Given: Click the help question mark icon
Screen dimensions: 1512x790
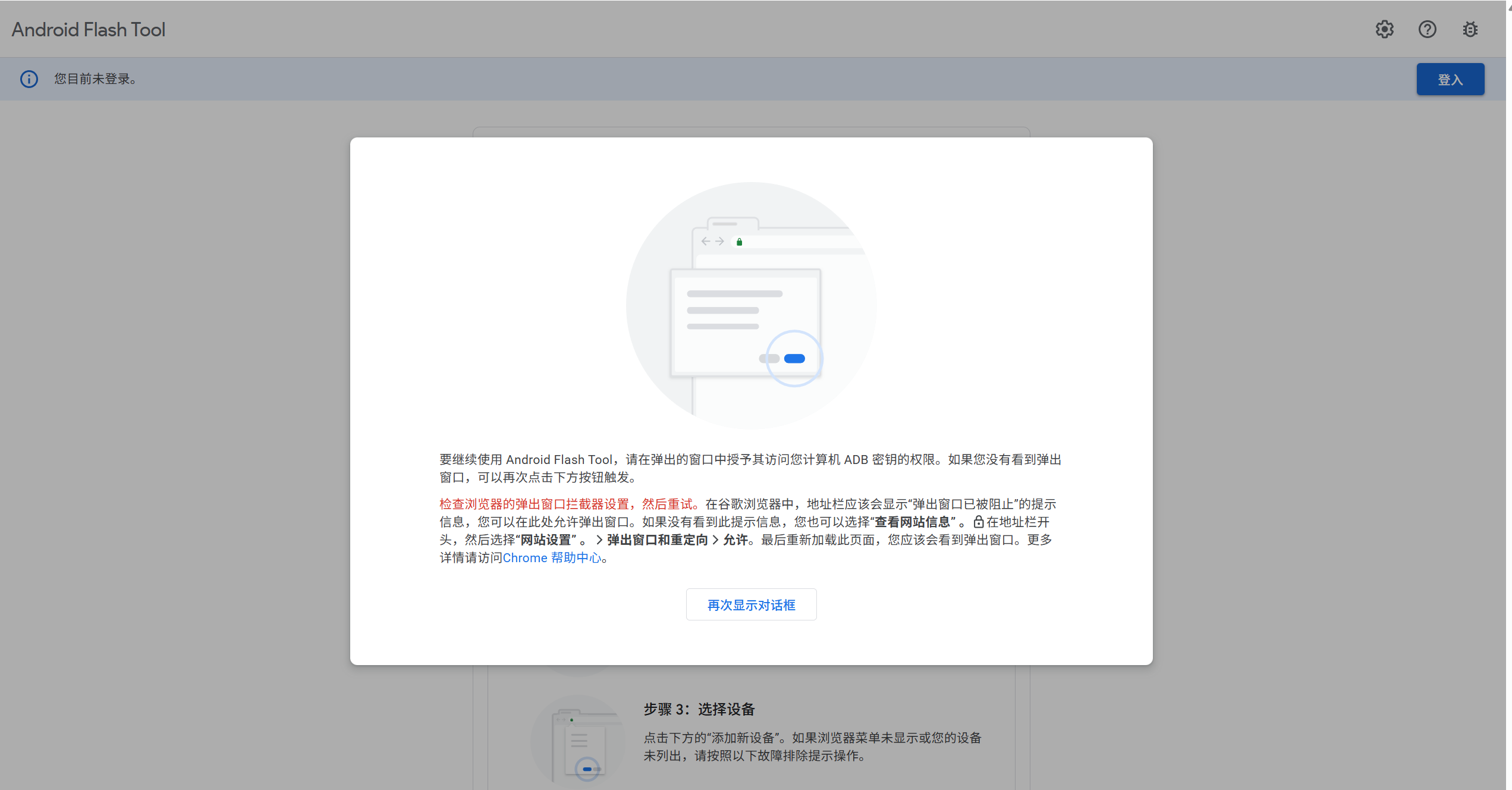Looking at the screenshot, I should 1427,29.
